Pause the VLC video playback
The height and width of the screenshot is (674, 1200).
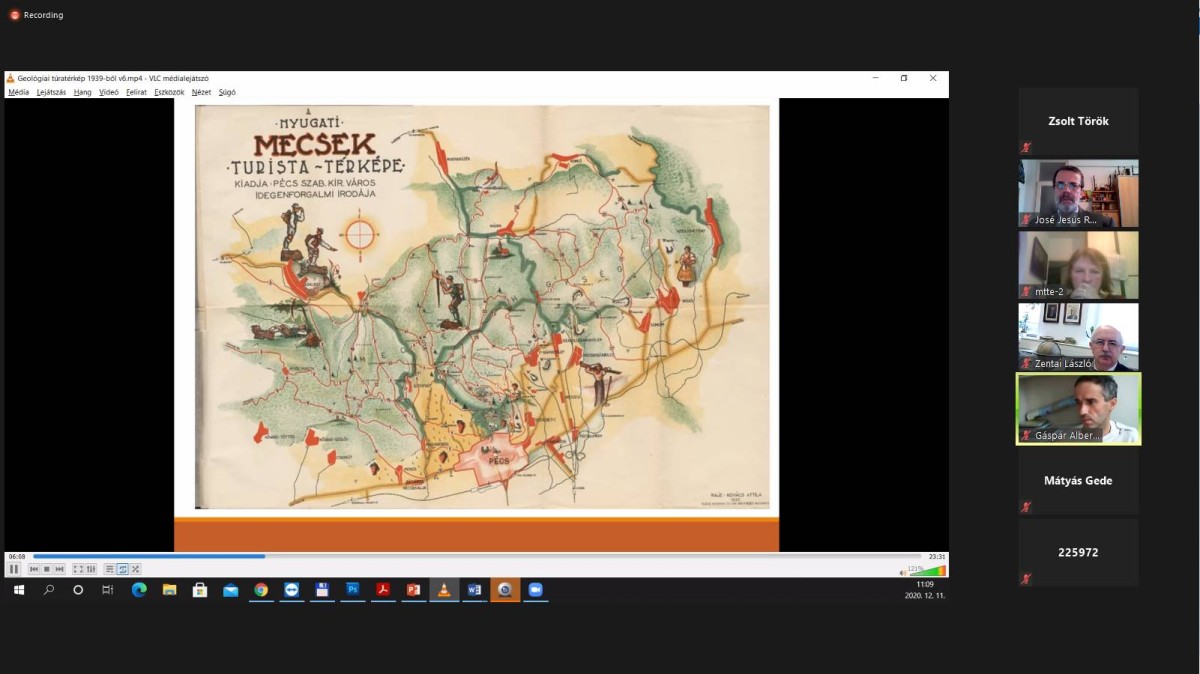pyautogui.click(x=14, y=569)
